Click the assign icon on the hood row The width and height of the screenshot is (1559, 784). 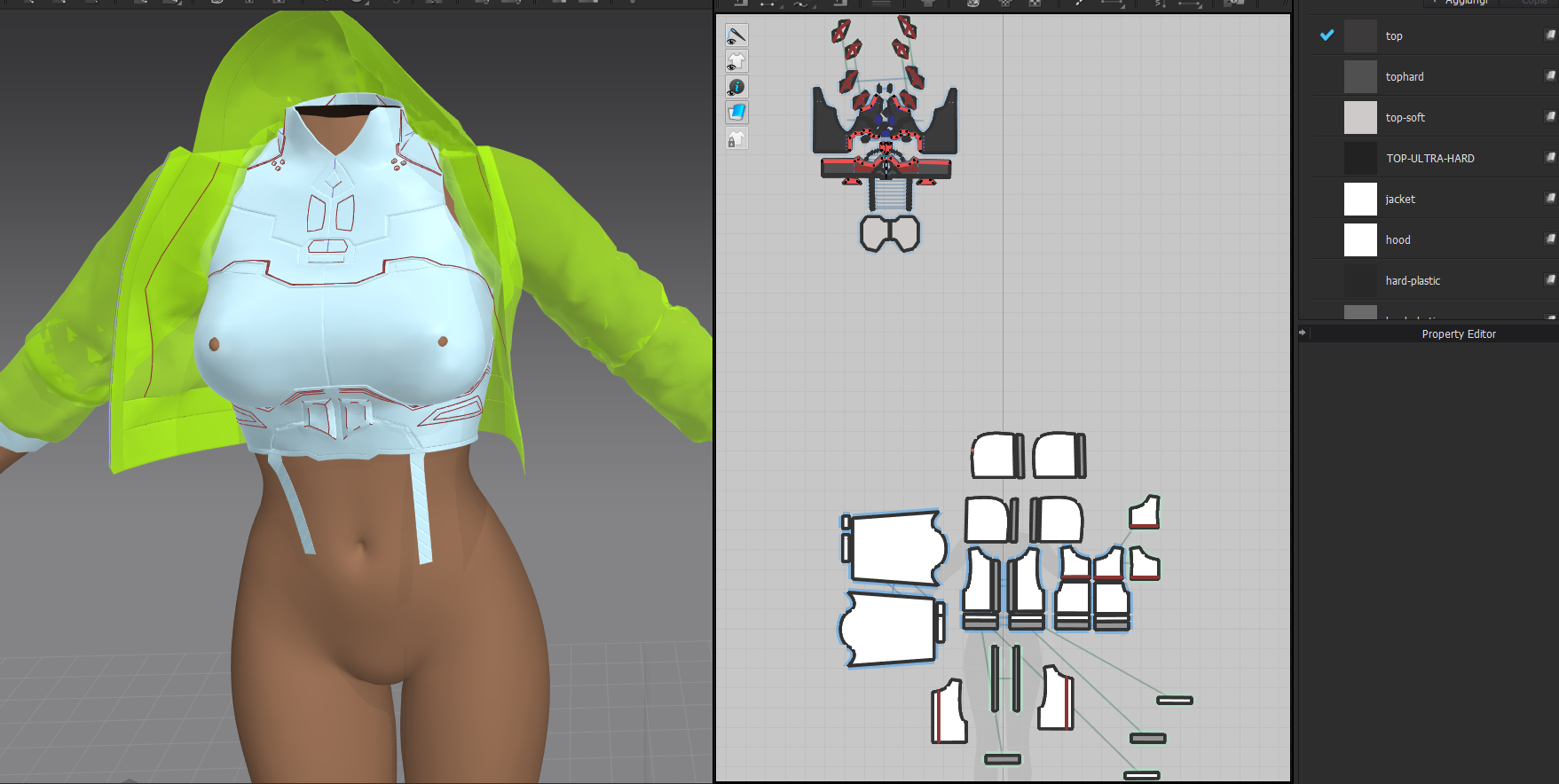pyautogui.click(x=1550, y=239)
